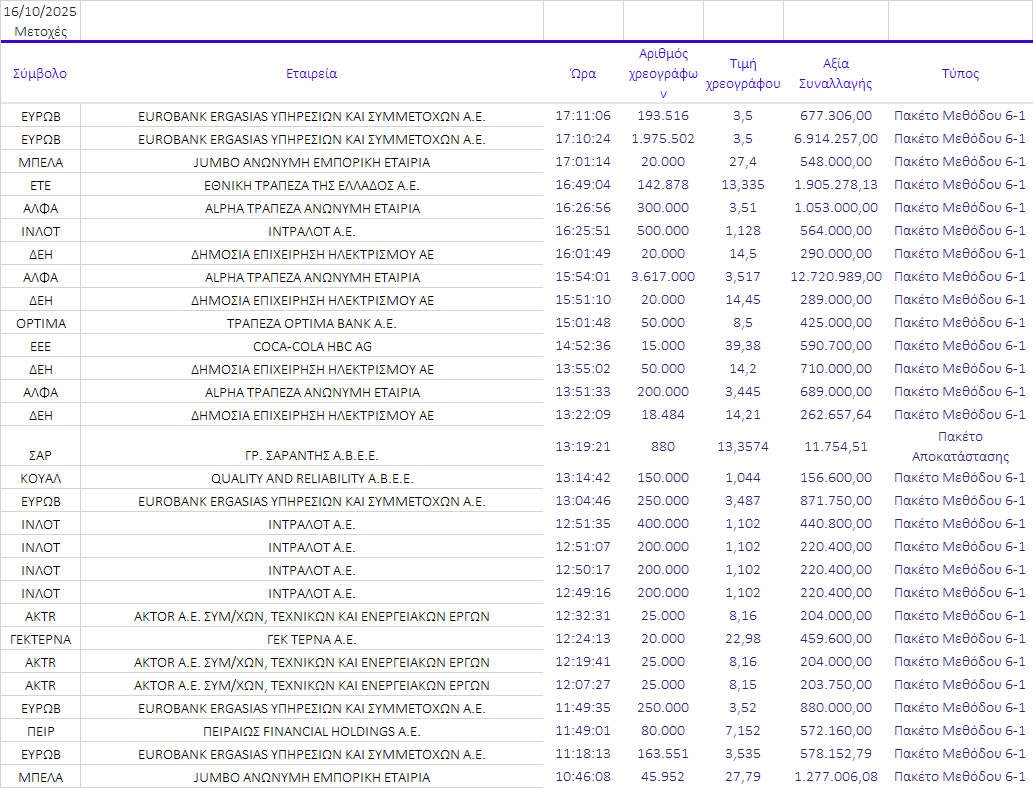Click the Τιμή χρεογράφου column header
1033x788 pixels.
point(743,73)
